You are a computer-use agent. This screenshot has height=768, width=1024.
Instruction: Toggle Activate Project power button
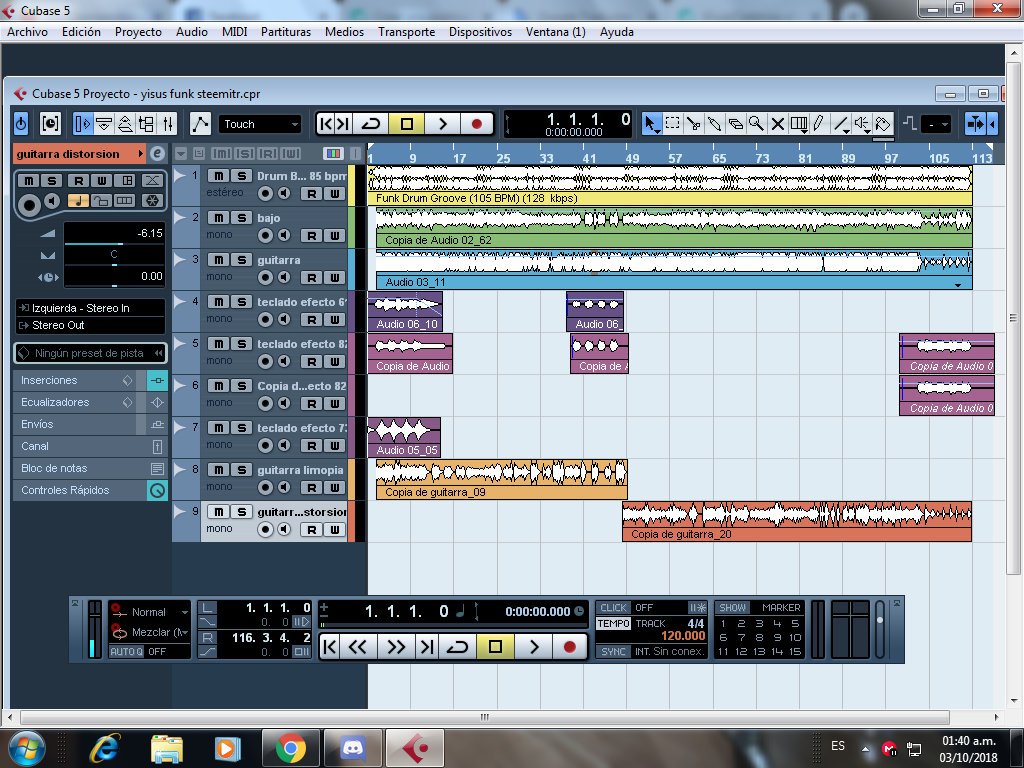pyautogui.click(x=21, y=123)
